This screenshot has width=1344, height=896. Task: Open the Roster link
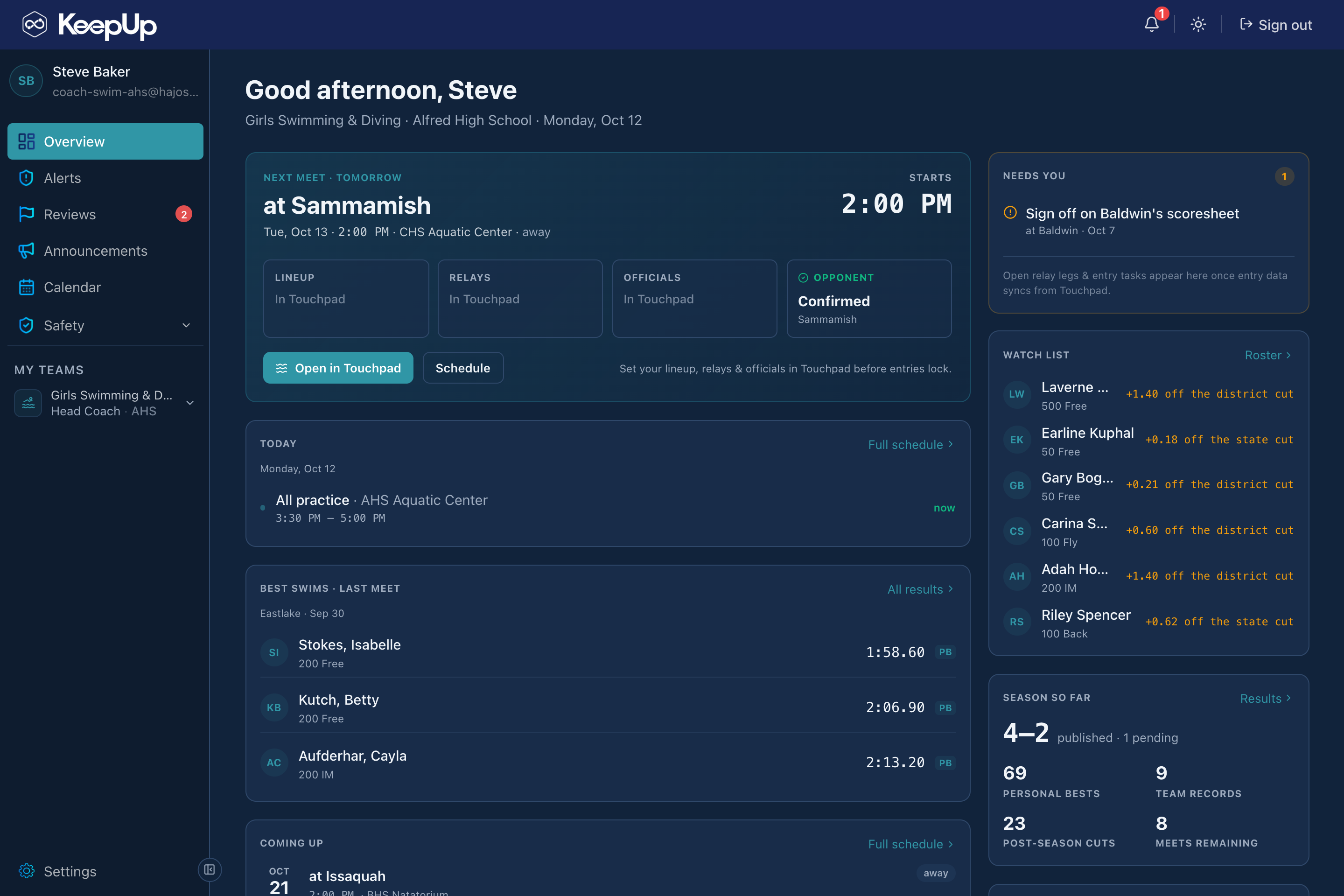tap(1268, 355)
